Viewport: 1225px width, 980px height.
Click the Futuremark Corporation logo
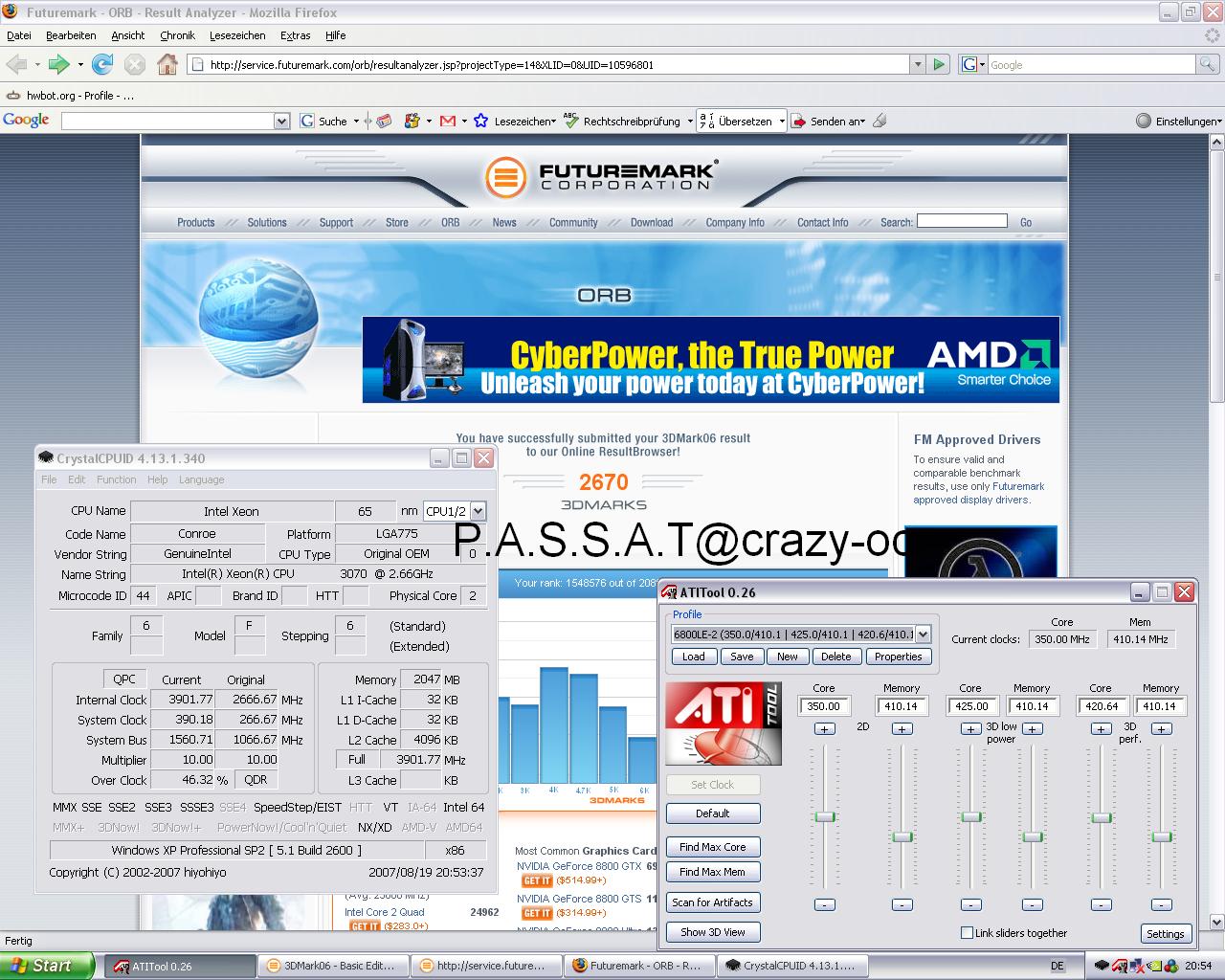pos(603,176)
